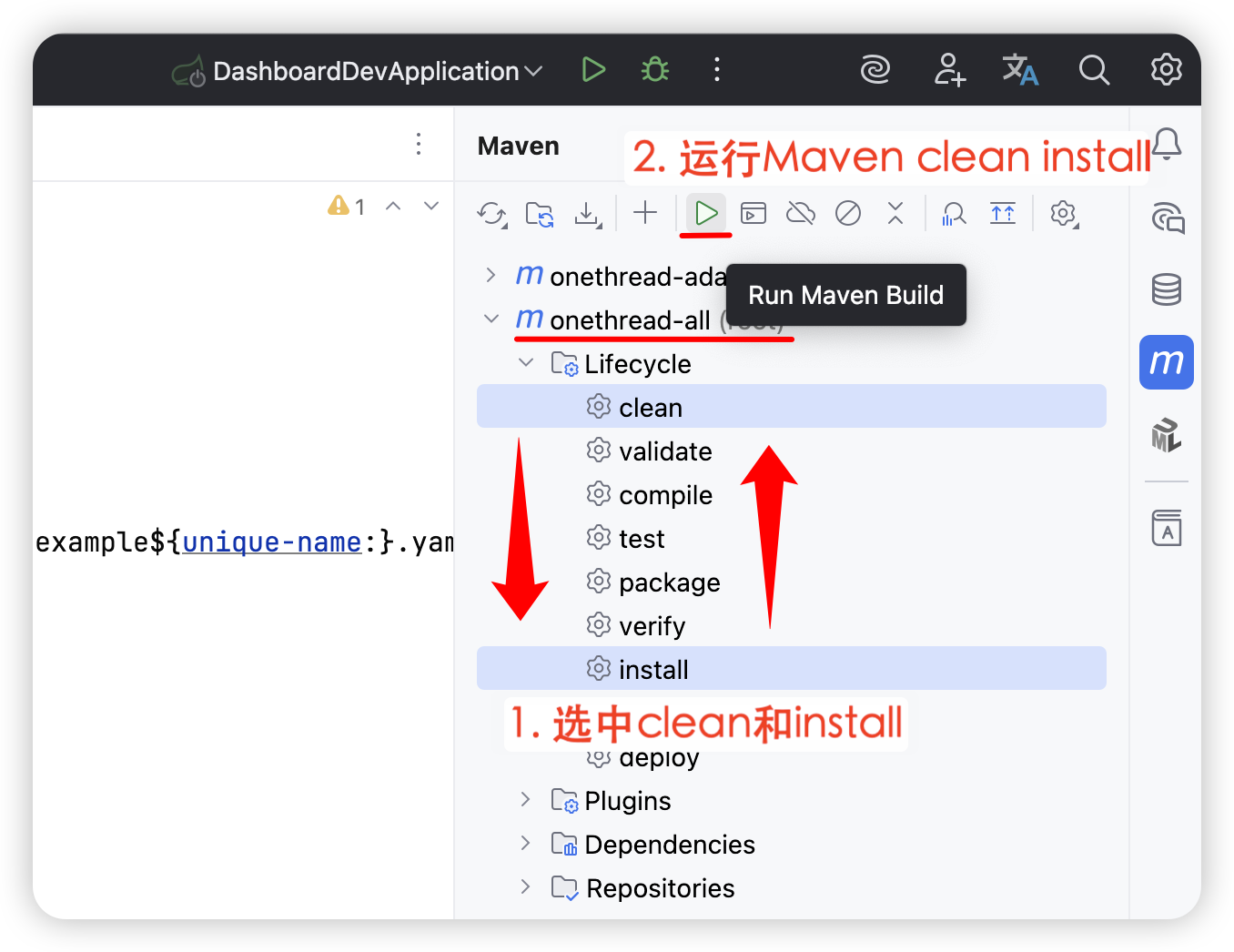
Task: Open Execute Maven Goal icon
Action: click(754, 214)
